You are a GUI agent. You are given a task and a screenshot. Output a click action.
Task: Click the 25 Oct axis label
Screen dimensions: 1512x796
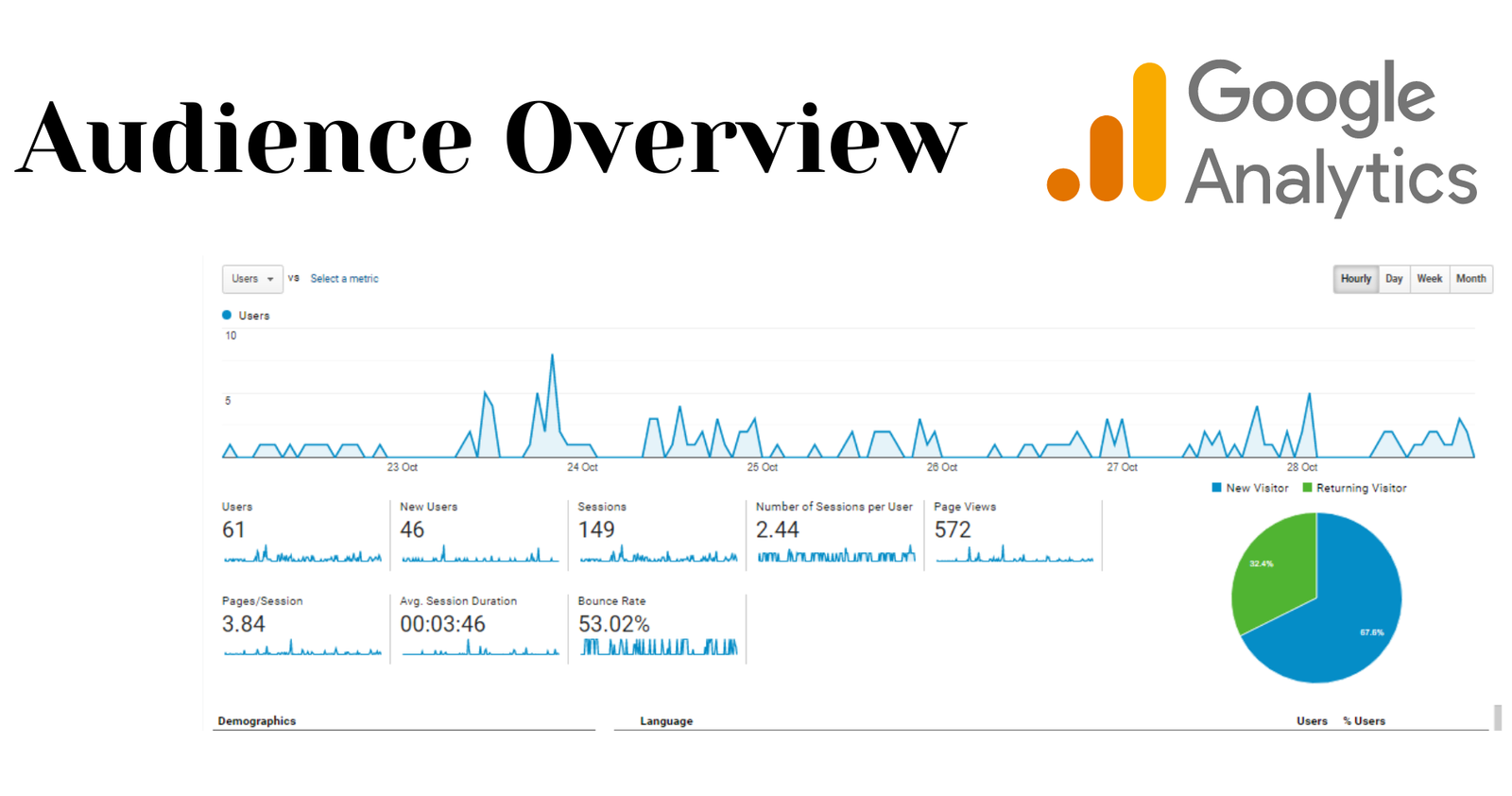pos(763,467)
